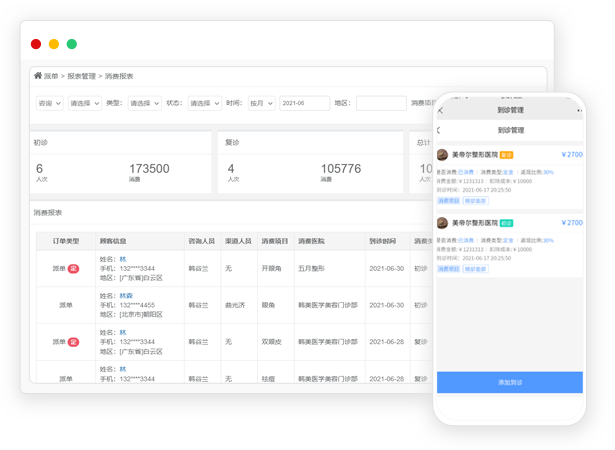Click the red 定 badge in first table row
Image resolution: width=615 pixels, height=450 pixels.
coord(73,268)
